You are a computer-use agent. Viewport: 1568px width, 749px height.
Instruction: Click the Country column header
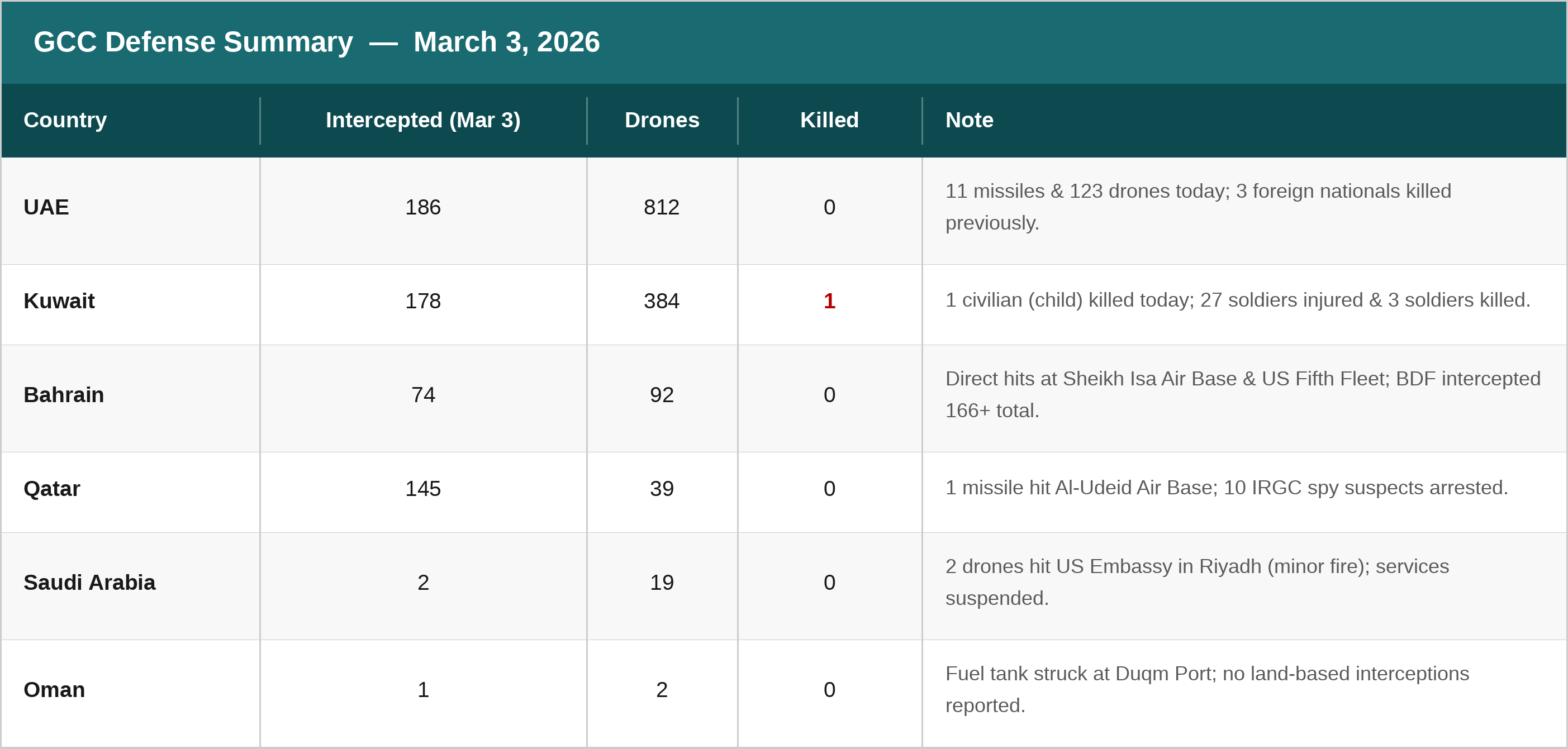coord(65,120)
